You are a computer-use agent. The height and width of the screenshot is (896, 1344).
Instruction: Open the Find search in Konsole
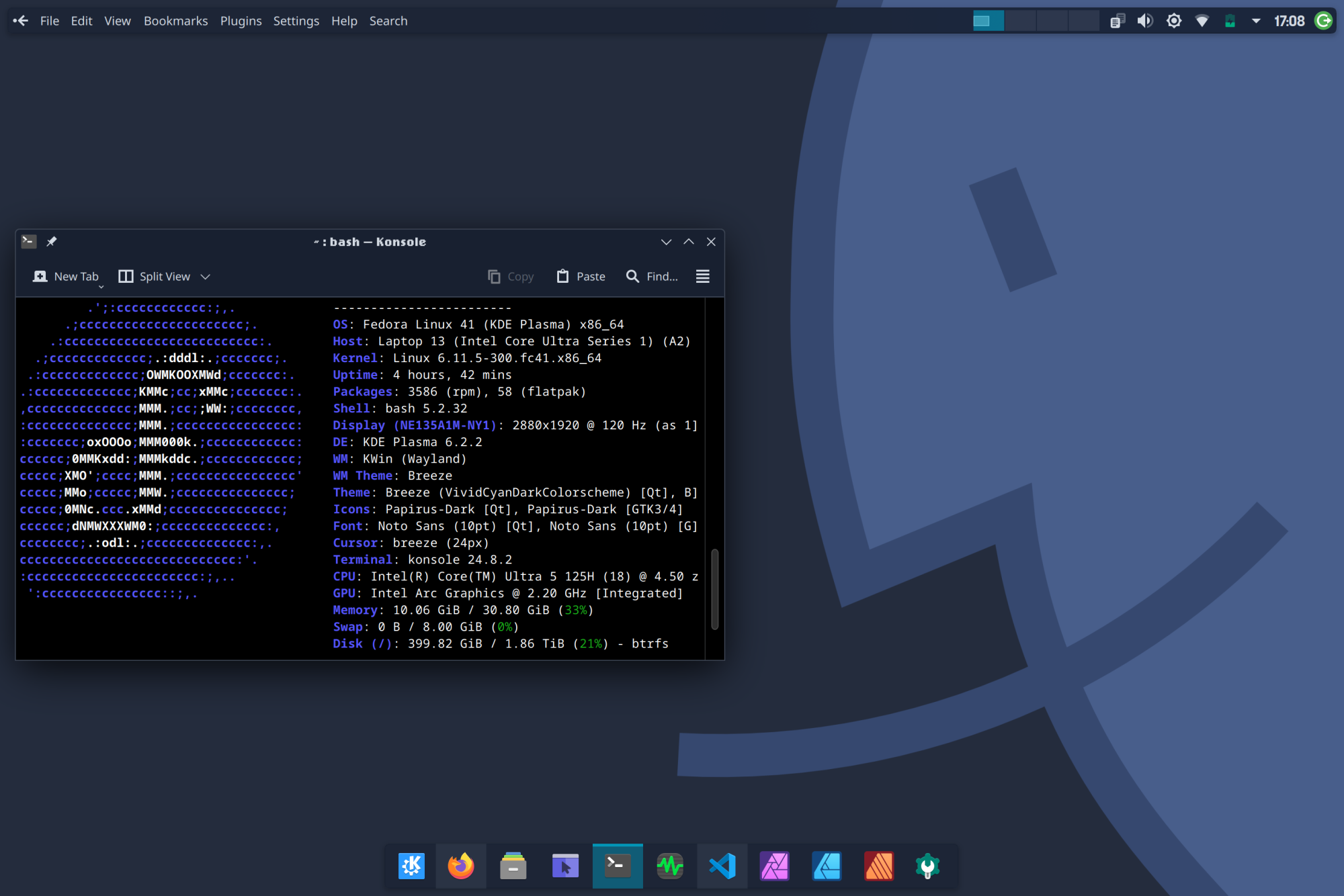[652, 276]
